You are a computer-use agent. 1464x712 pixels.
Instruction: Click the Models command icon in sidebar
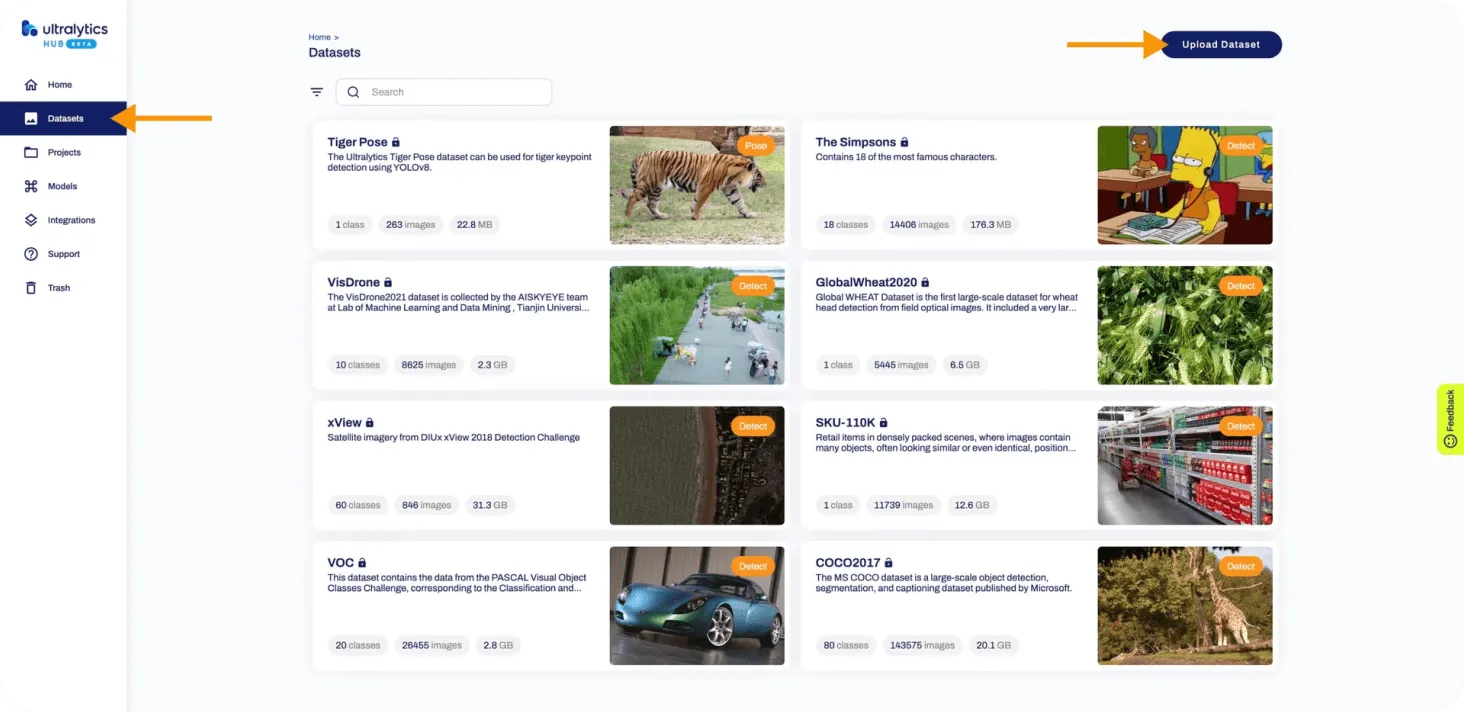pyautogui.click(x=31, y=187)
